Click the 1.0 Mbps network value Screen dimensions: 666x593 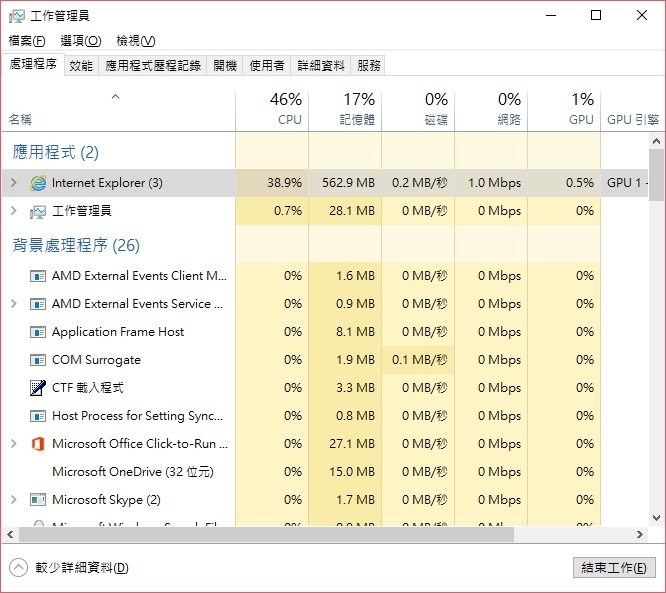tap(494, 183)
